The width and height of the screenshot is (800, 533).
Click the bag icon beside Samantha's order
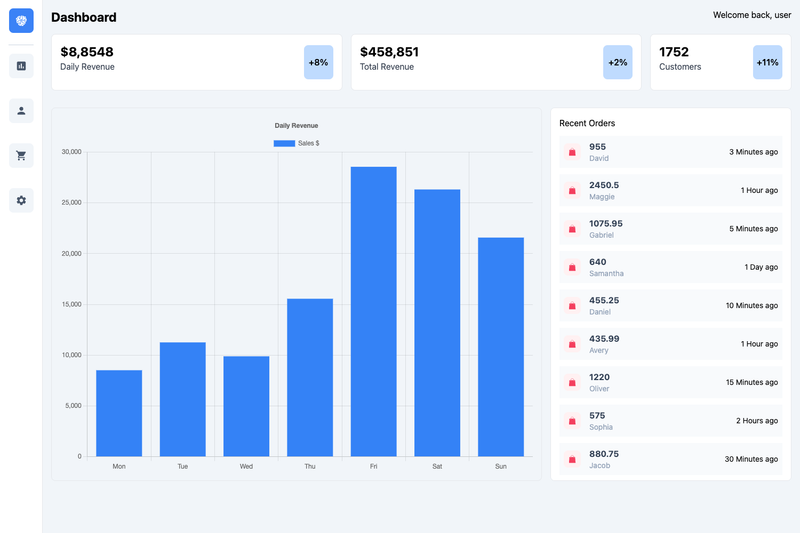tap(572, 267)
